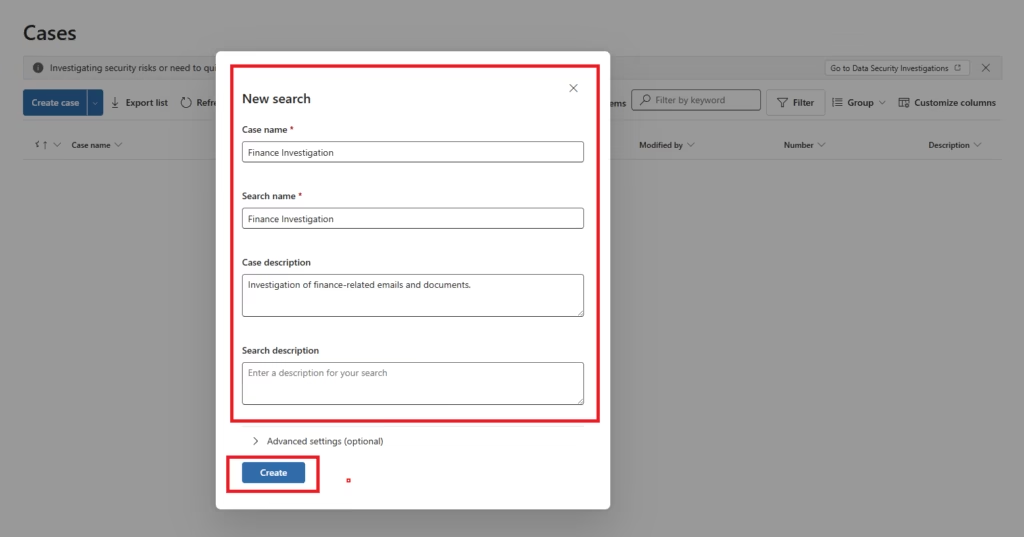Click the Create case button
Viewport: 1024px width, 537px height.
point(56,103)
